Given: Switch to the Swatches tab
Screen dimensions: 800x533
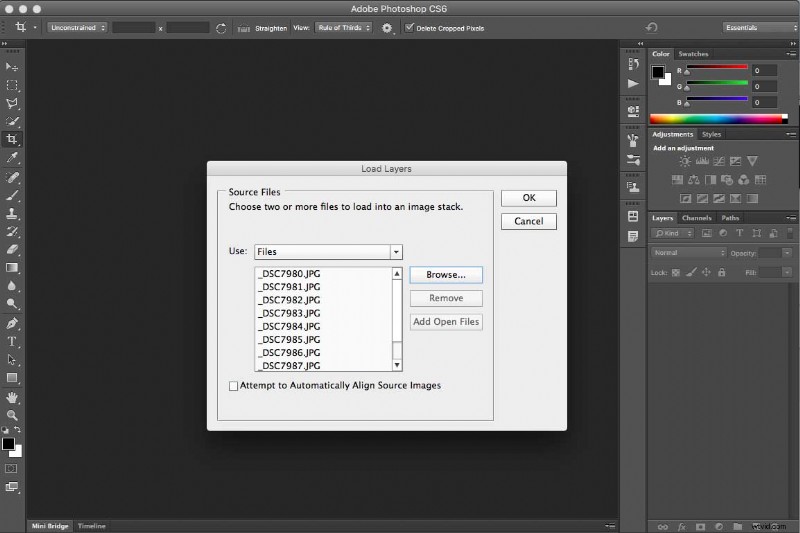Looking at the screenshot, I should click(x=693, y=54).
